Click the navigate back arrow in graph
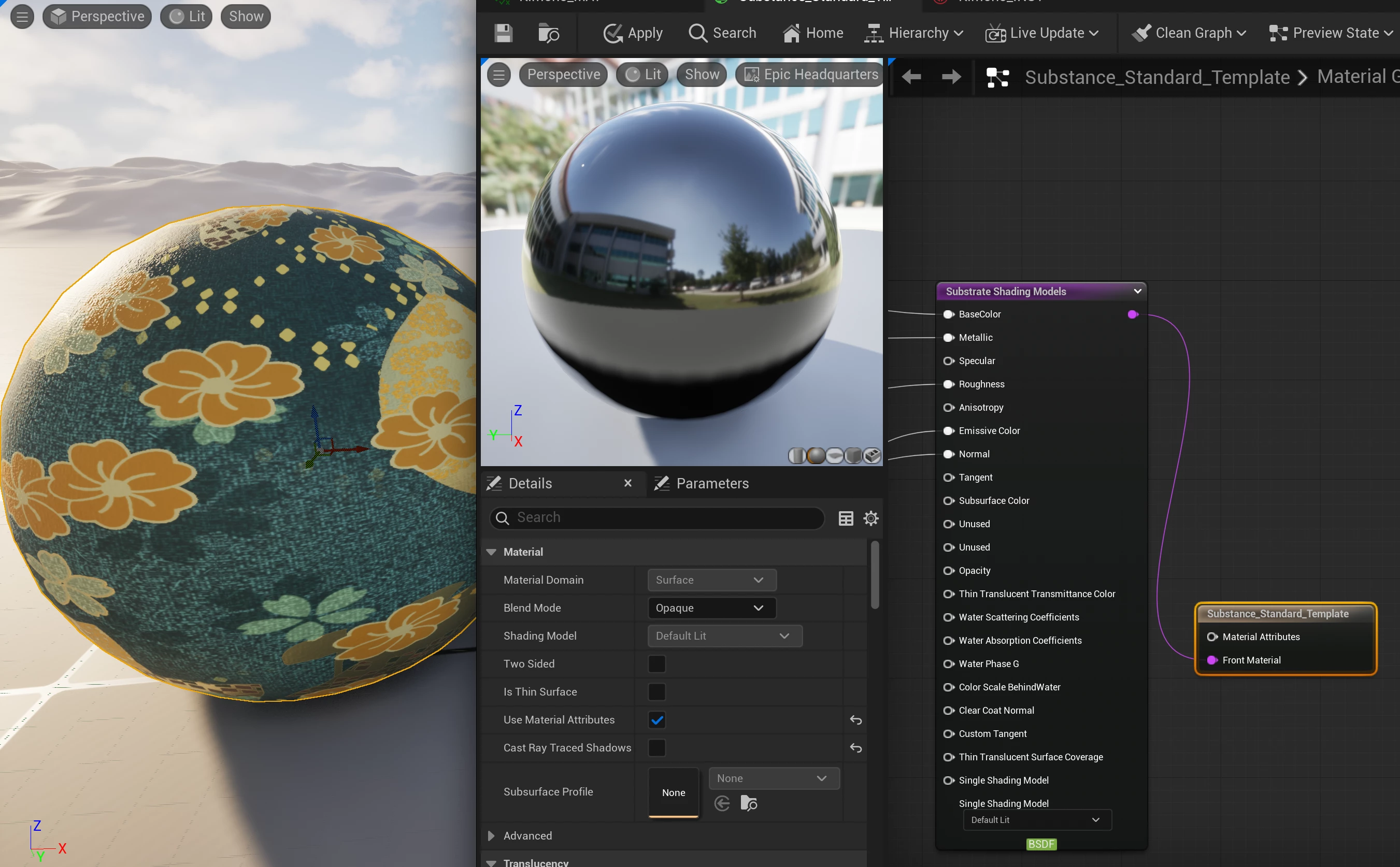This screenshot has width=1400, height=867. click(911, 76)
